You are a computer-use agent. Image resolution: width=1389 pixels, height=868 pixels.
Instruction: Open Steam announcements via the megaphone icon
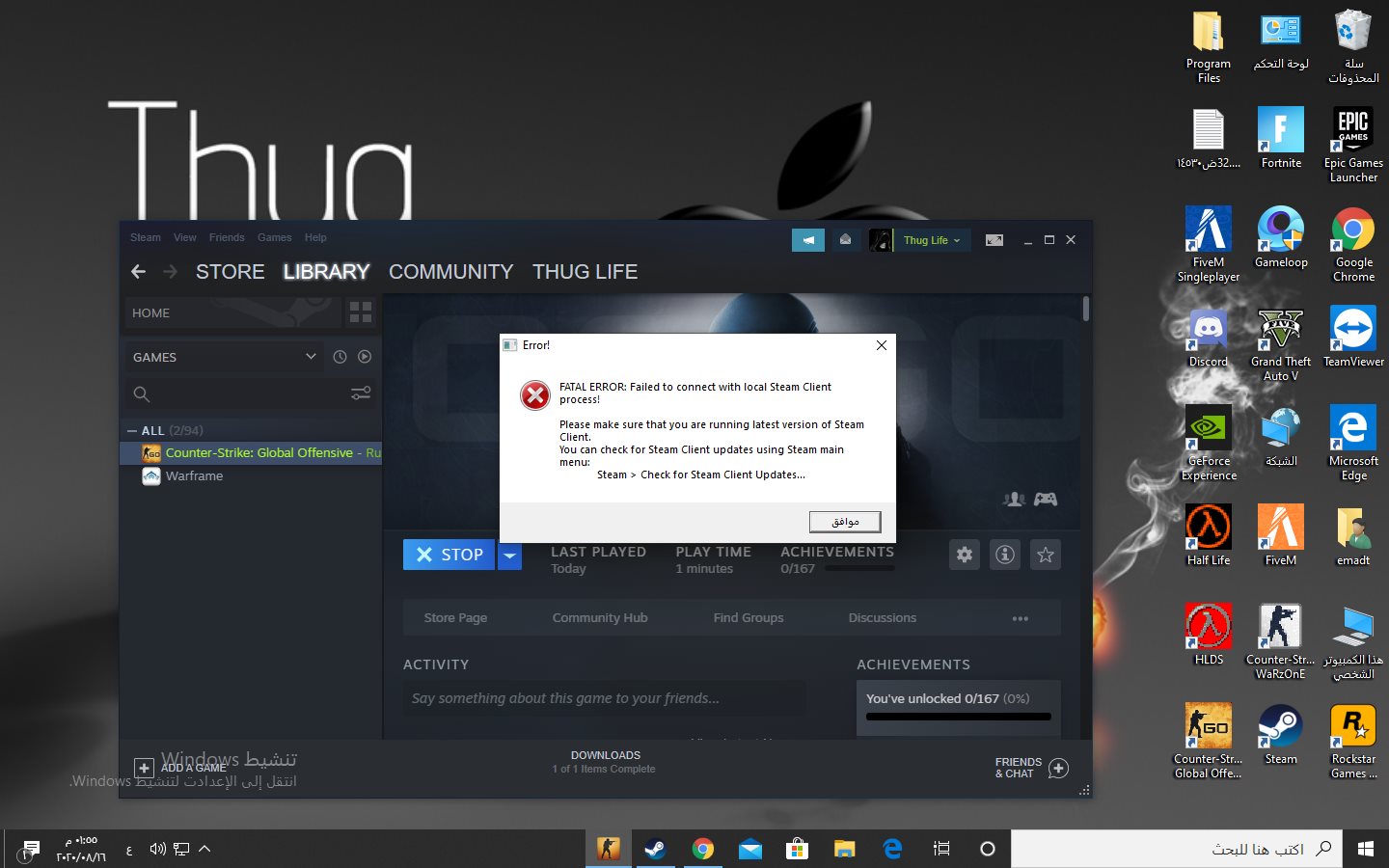pyautogui.click(x=808, y=239)
